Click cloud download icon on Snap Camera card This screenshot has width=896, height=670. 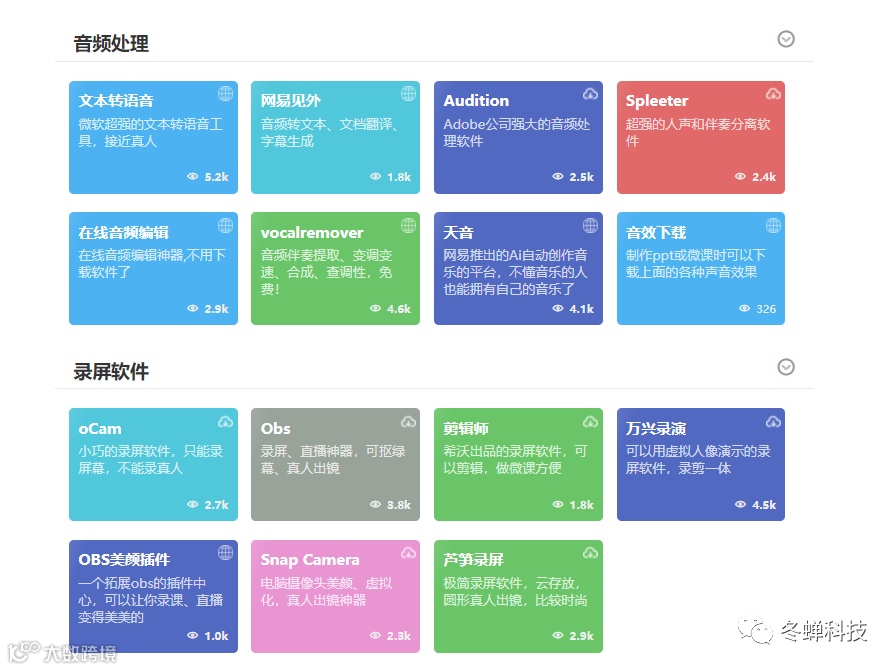pyautogui.click(x=408, y=553)
